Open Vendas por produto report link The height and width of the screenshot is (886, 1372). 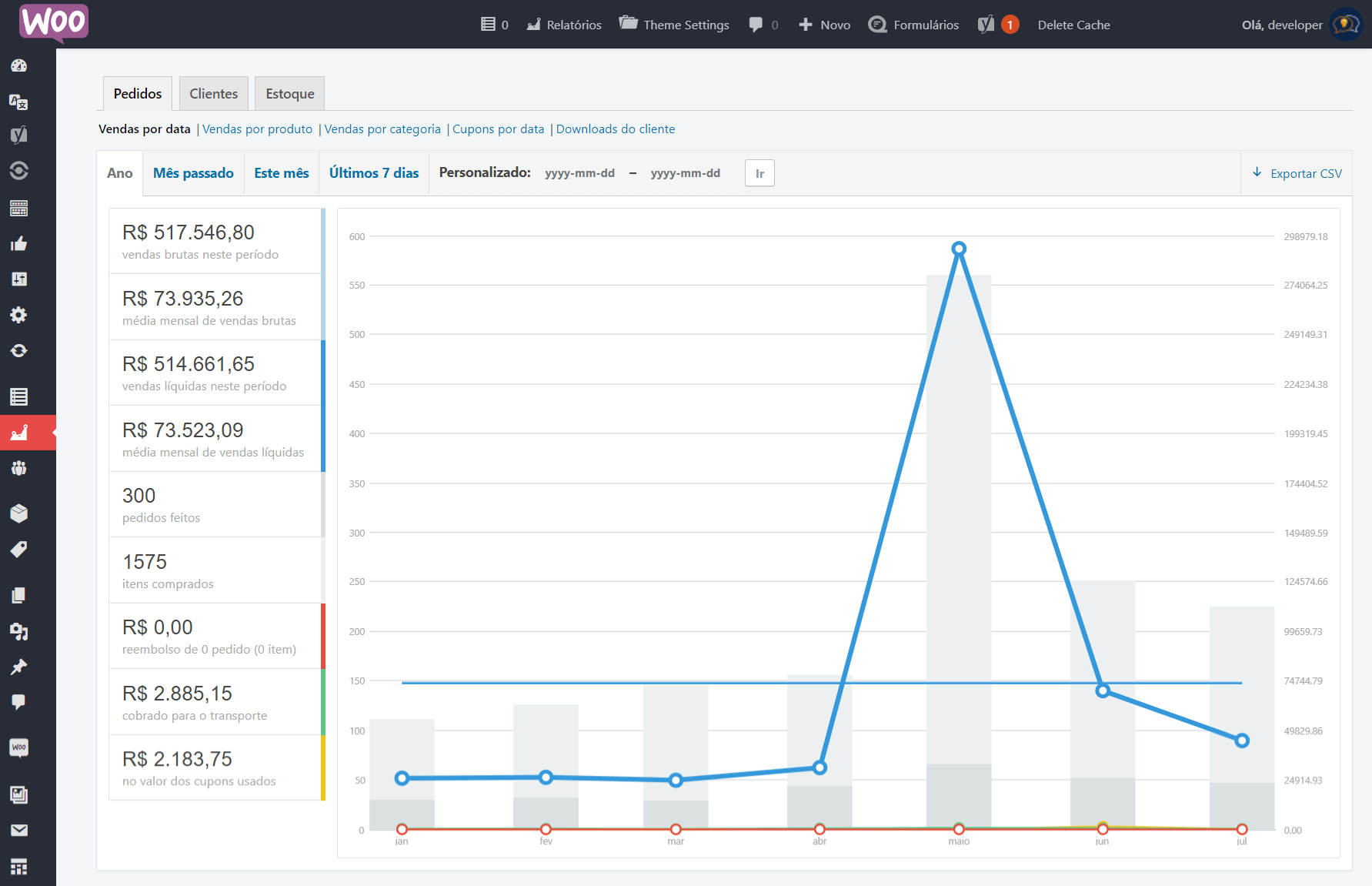tap(257, 129)
